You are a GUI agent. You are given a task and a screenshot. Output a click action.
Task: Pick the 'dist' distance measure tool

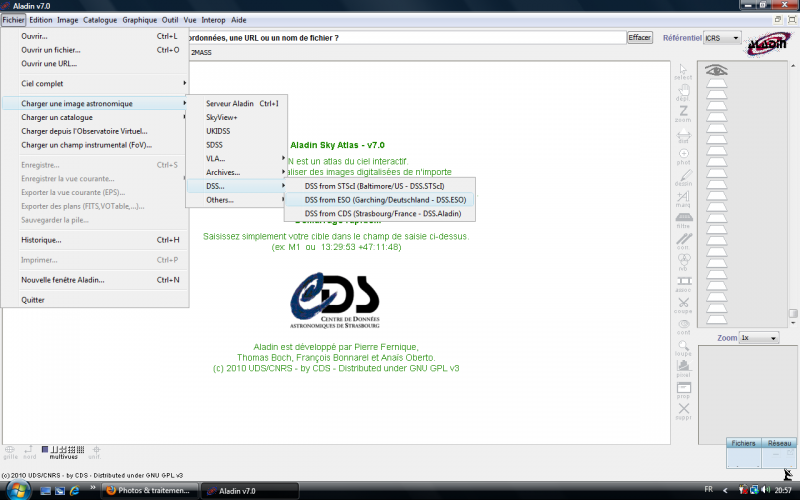click(x=683, y=136)
